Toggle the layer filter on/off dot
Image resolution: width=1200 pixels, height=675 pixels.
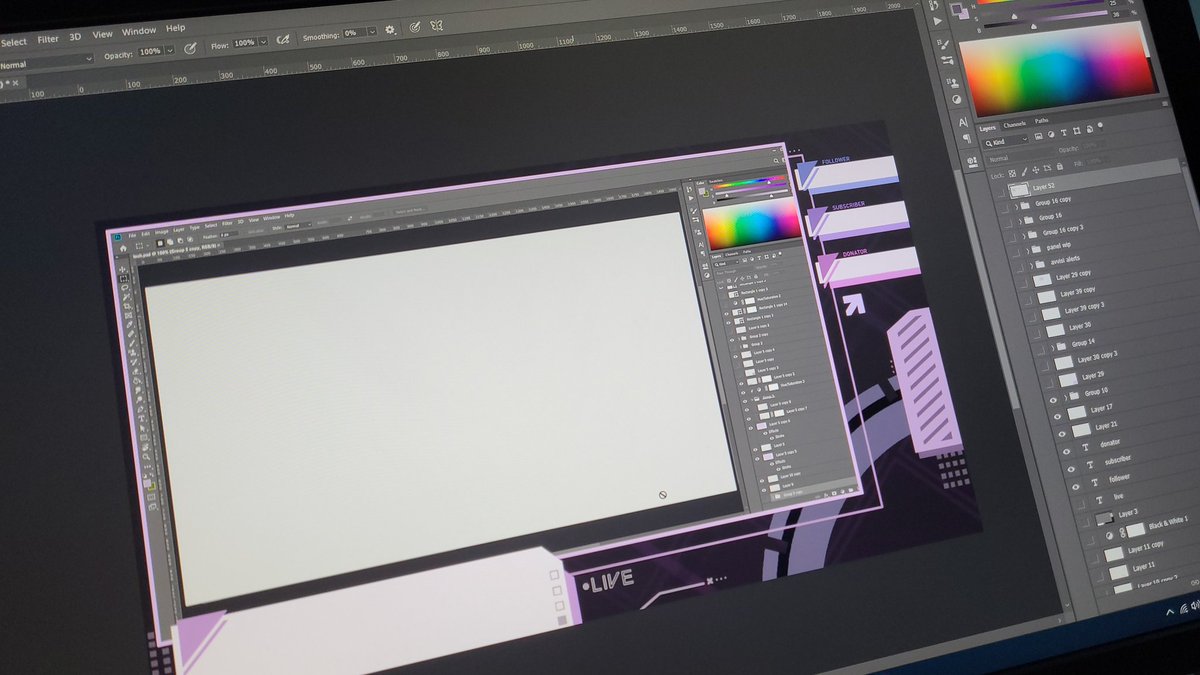[1100, 125]
